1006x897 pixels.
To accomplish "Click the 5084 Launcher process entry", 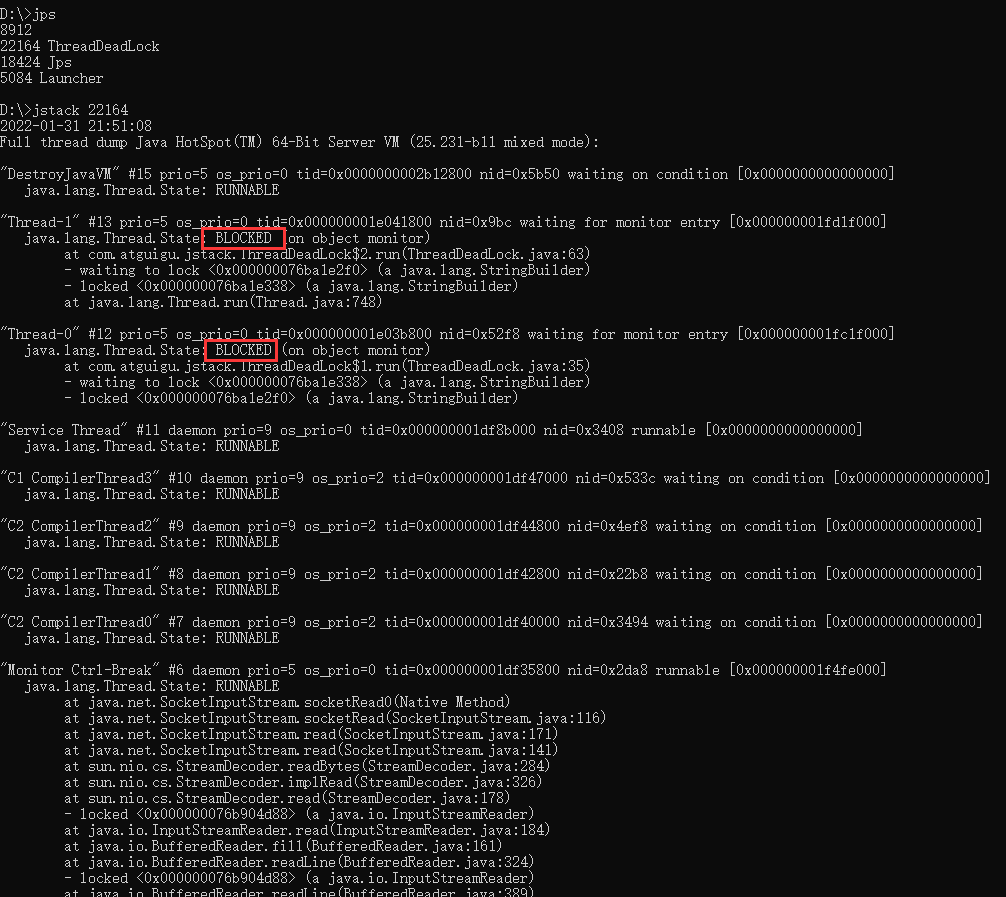I will pyautogui.click(x=51, y=78).
